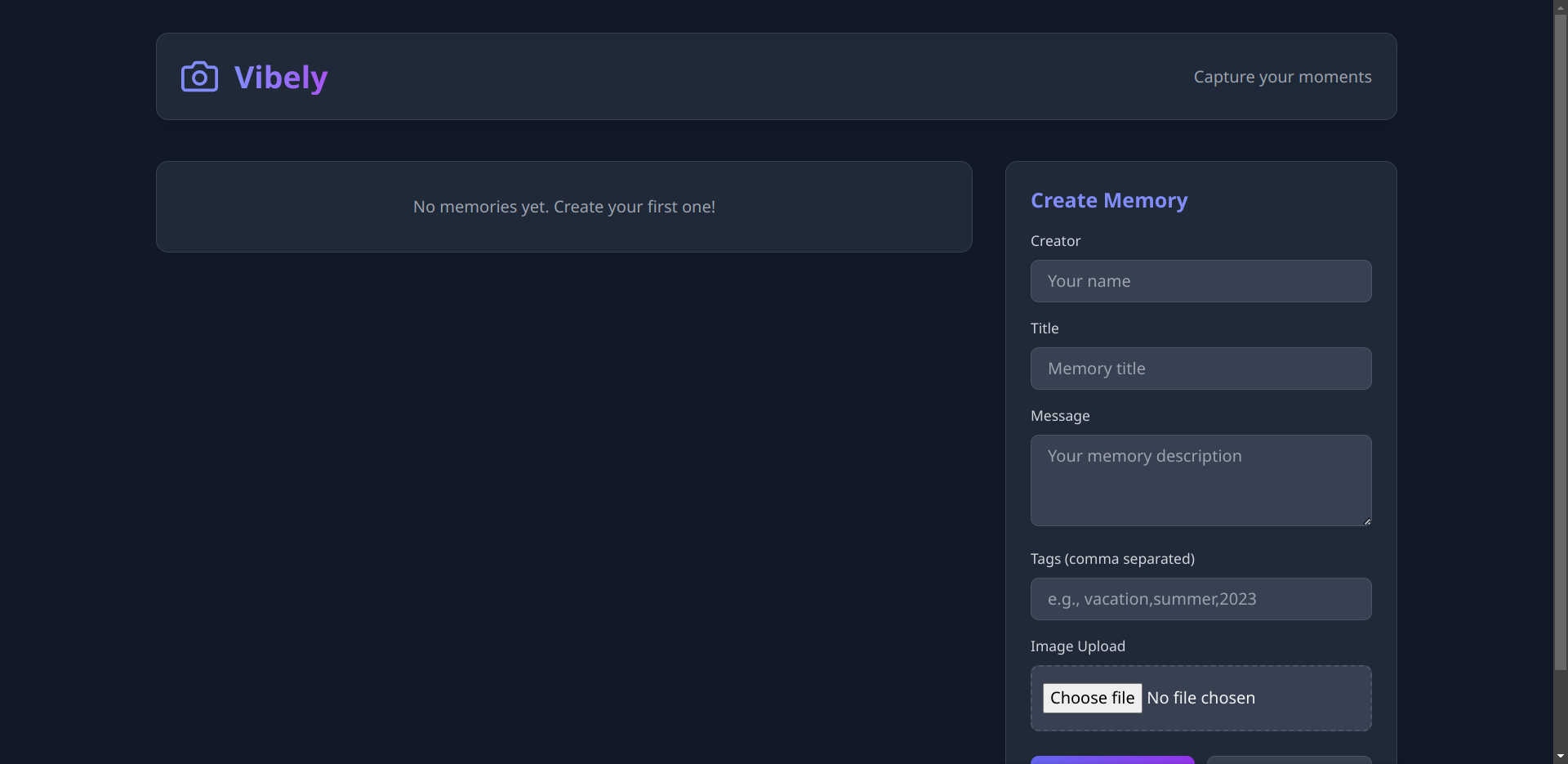Click 'Choose file' to upload an image

click(1092, 698)
